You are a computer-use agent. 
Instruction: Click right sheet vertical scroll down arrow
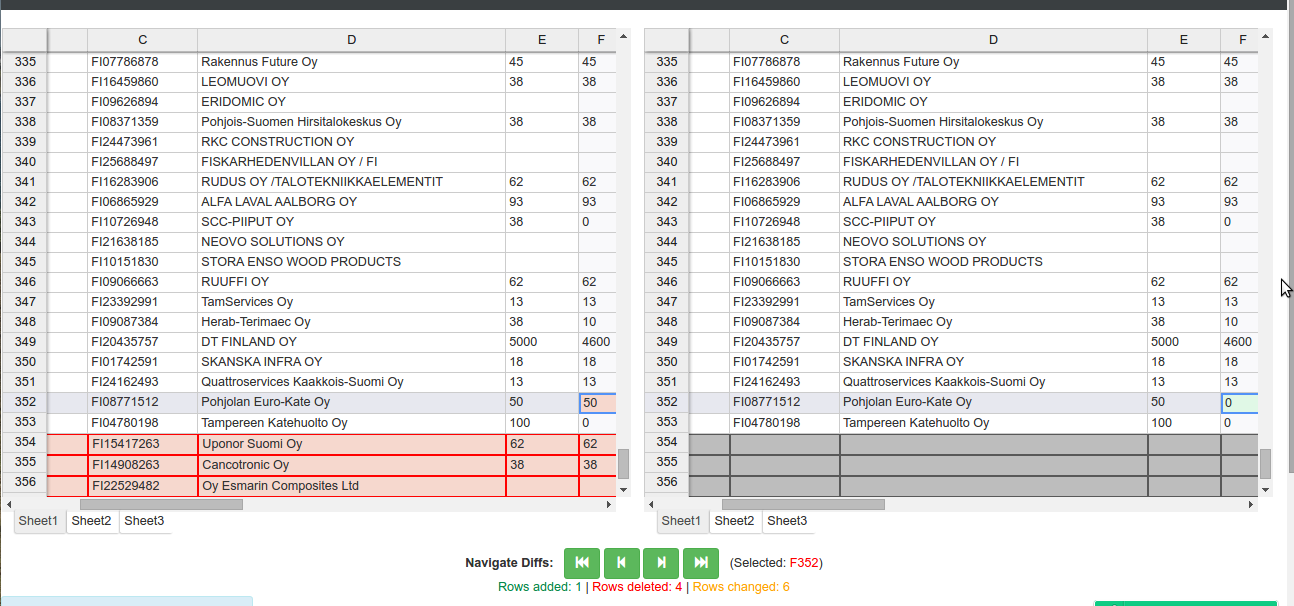coord(1265,489)
